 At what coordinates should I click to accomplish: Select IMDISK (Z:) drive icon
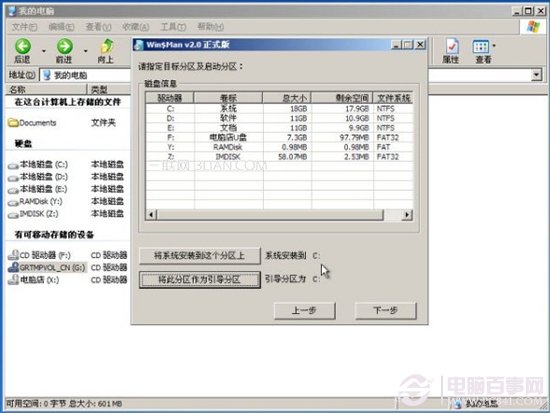point(13,214)
